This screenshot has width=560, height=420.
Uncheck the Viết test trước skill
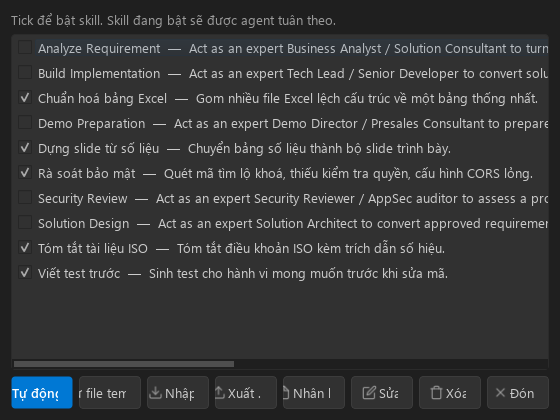pos(25,272)
